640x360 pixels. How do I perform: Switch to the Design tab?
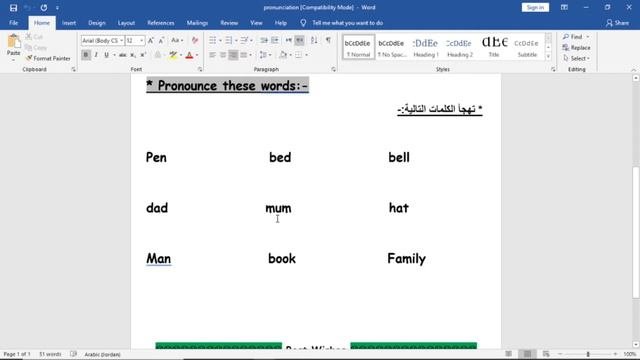click(97, 23)
